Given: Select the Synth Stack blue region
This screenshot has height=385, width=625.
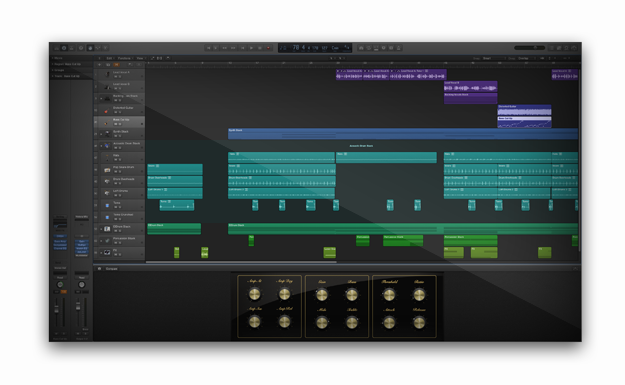Looking at the screenshot, I should pos(403,134).
